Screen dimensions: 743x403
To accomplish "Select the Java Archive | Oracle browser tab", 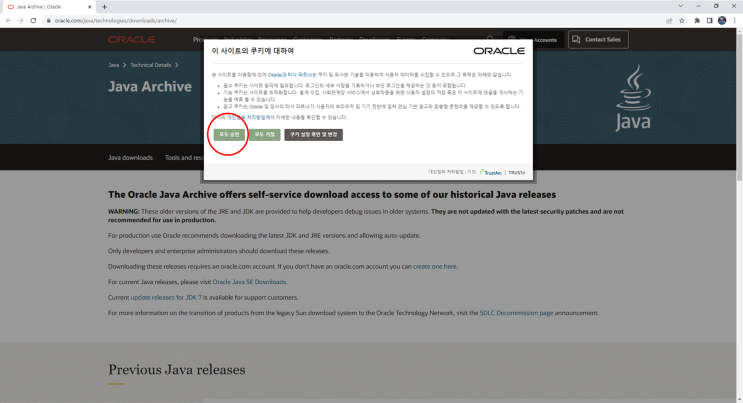I will (47, 7).
